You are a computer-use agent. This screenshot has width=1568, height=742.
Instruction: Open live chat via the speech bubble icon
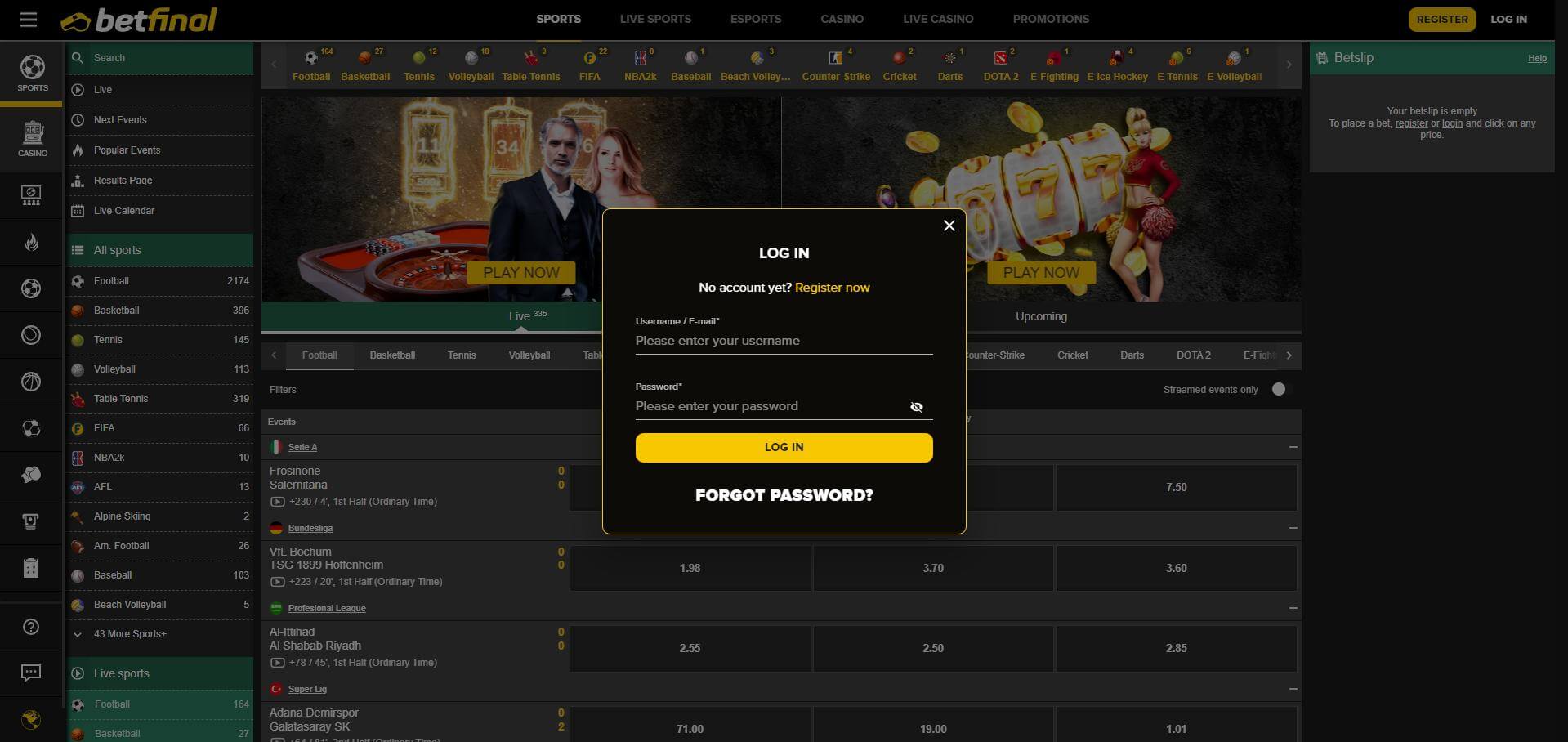[x=31, y=672]
